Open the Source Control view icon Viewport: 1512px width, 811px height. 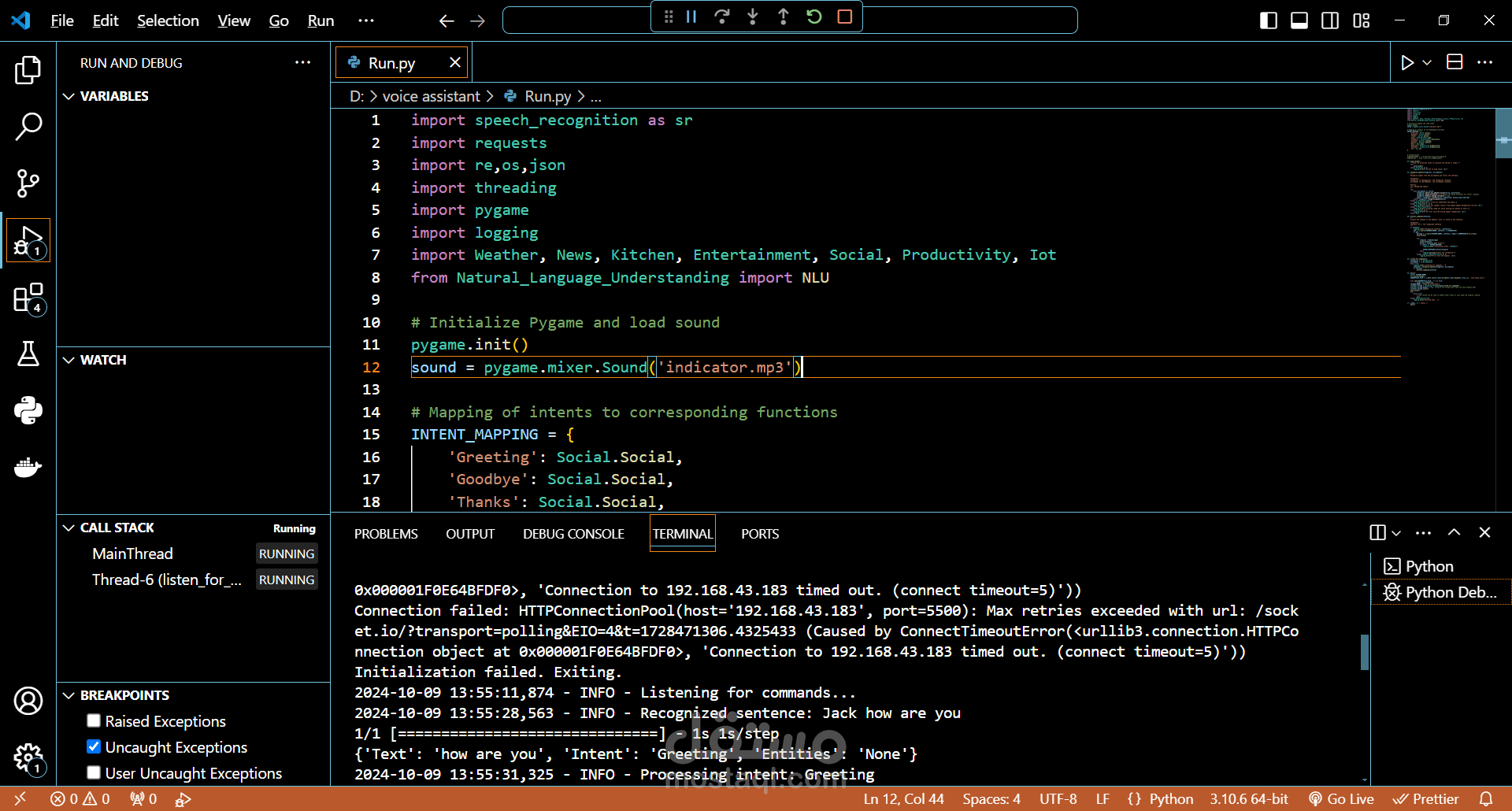(x=28, y=183)
